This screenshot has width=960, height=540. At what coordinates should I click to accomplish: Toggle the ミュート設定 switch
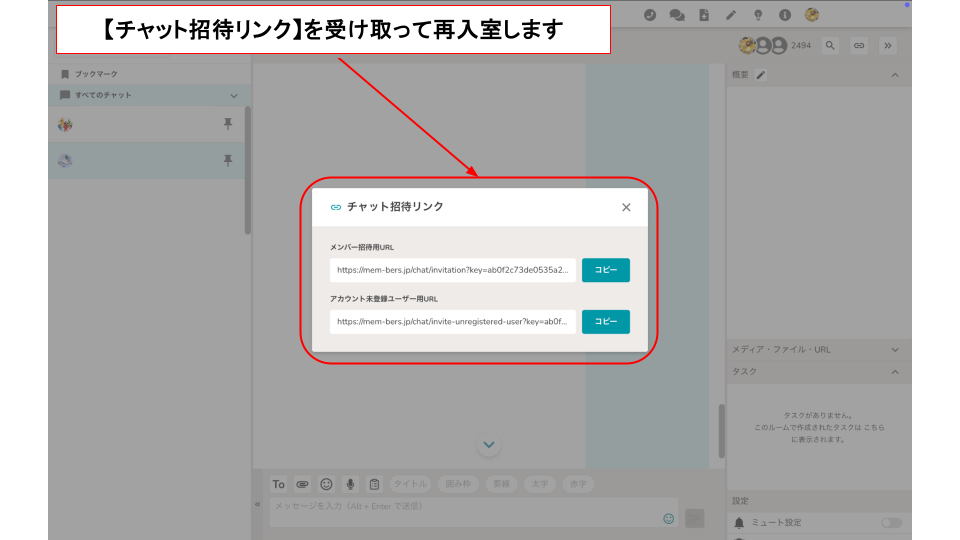click(891, 523)
